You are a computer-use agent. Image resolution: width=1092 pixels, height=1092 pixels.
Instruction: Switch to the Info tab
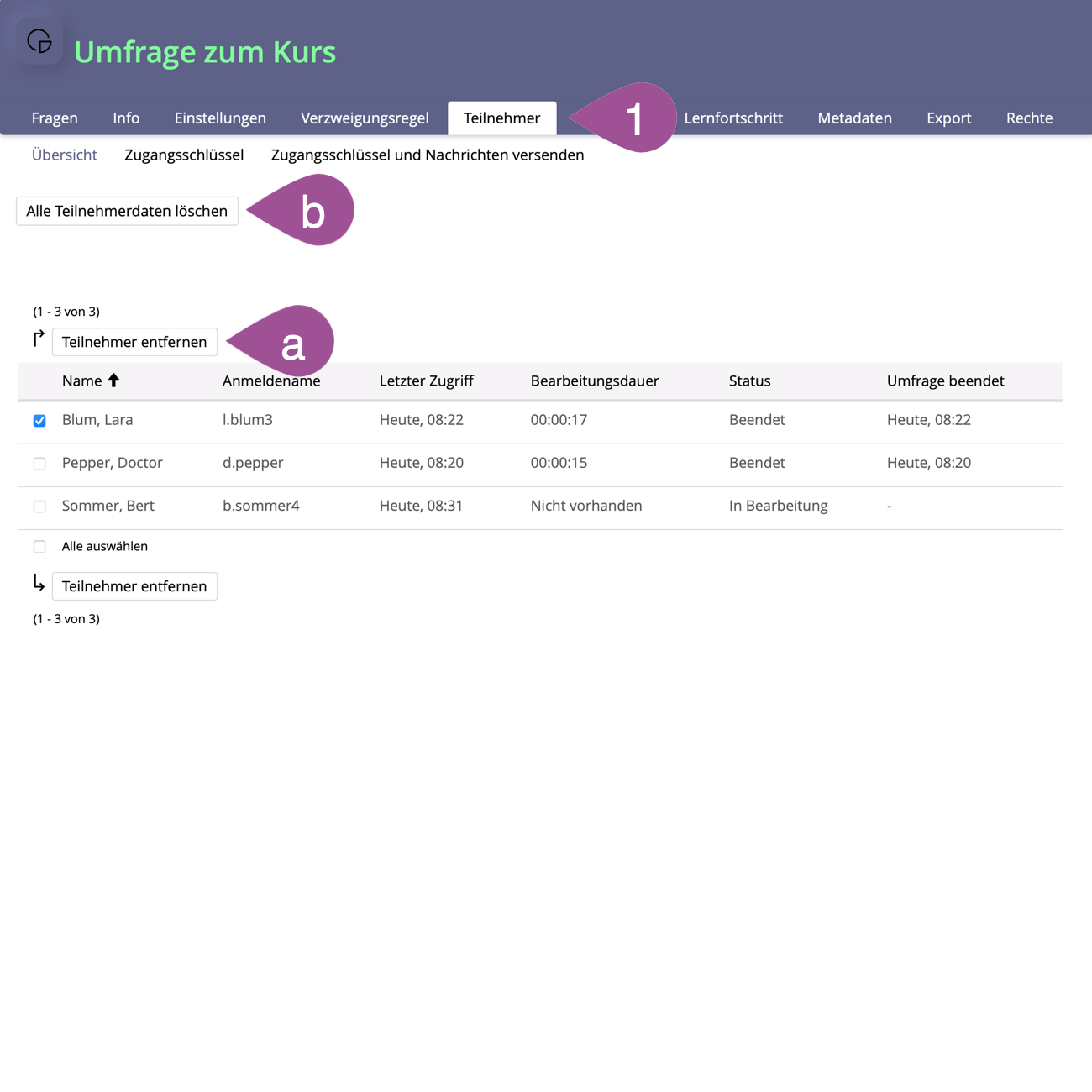pos(126,118)
